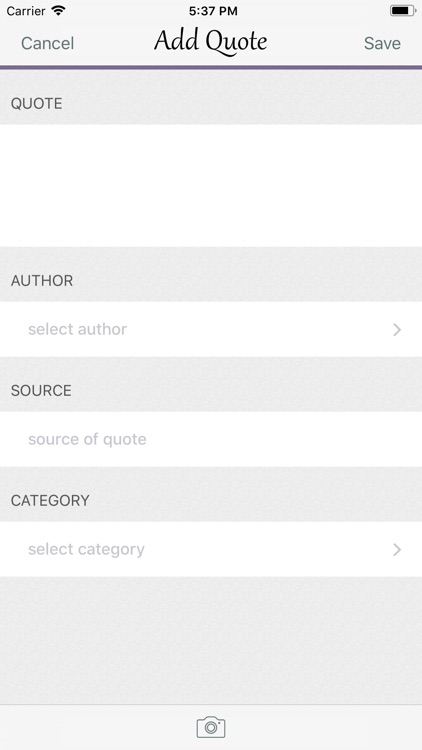Open category list via the category row chevron

pos(397,550)
